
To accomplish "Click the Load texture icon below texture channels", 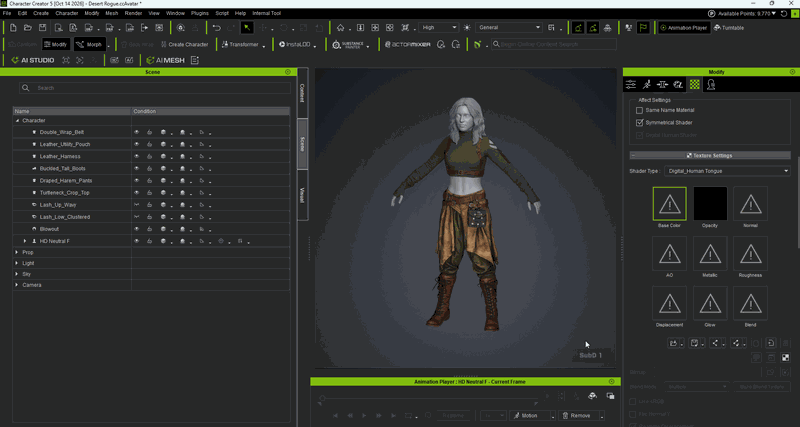I will click(673, 343).
